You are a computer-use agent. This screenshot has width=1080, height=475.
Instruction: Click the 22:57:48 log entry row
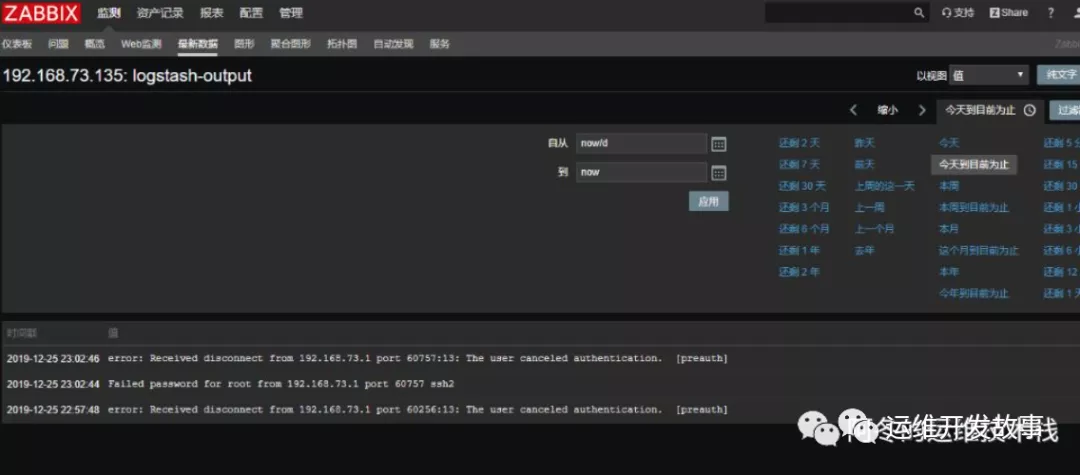coord(540,410)
